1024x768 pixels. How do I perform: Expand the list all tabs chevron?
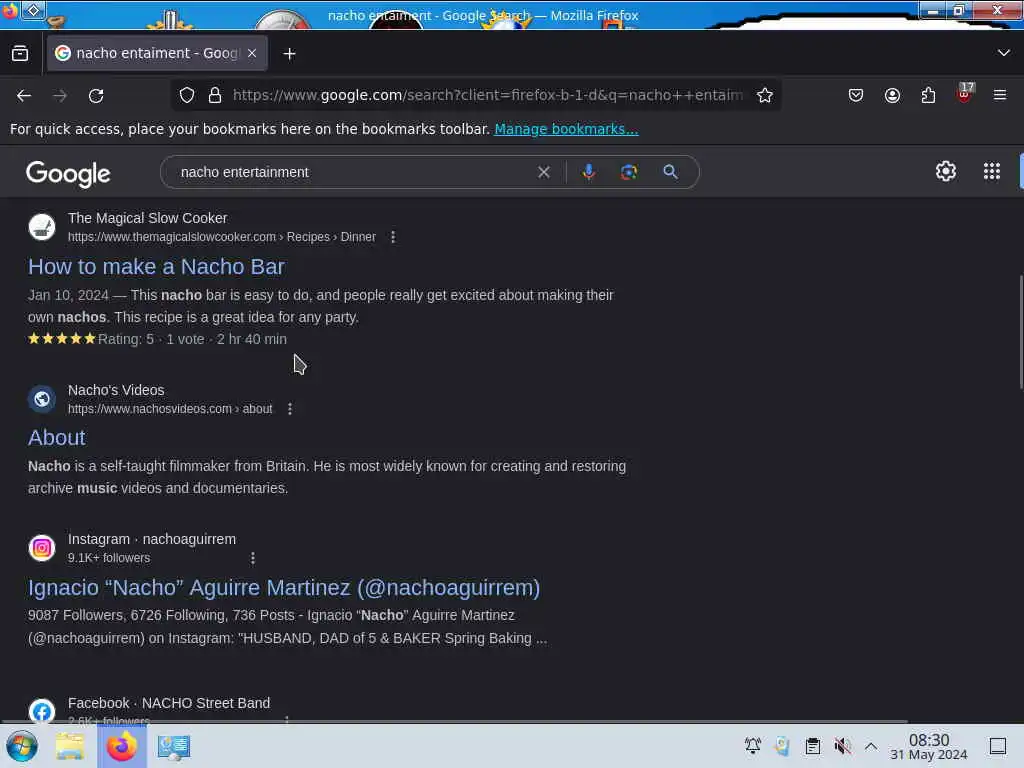[x=1004, y=53]
